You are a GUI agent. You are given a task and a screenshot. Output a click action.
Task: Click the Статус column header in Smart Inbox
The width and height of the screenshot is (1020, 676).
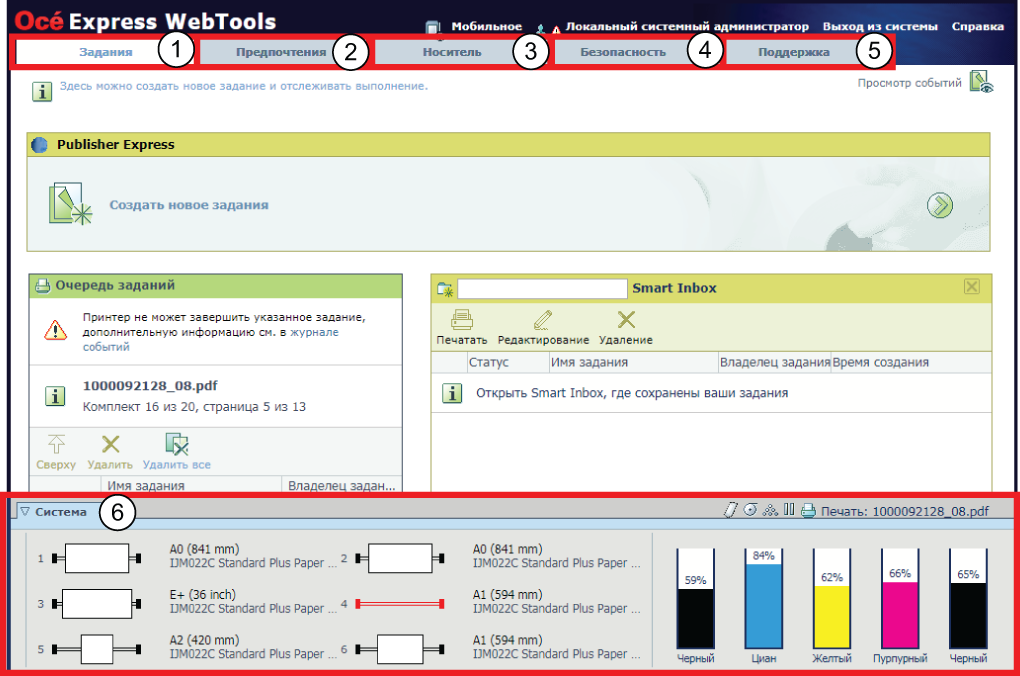(489, 362)
